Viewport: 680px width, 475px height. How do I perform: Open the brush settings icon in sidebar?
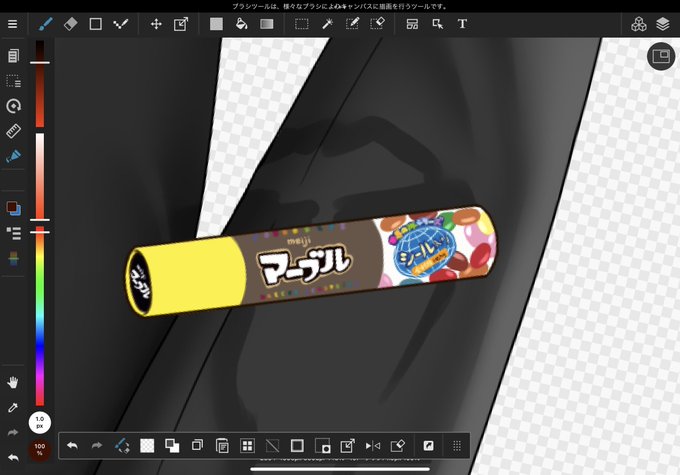13,156
